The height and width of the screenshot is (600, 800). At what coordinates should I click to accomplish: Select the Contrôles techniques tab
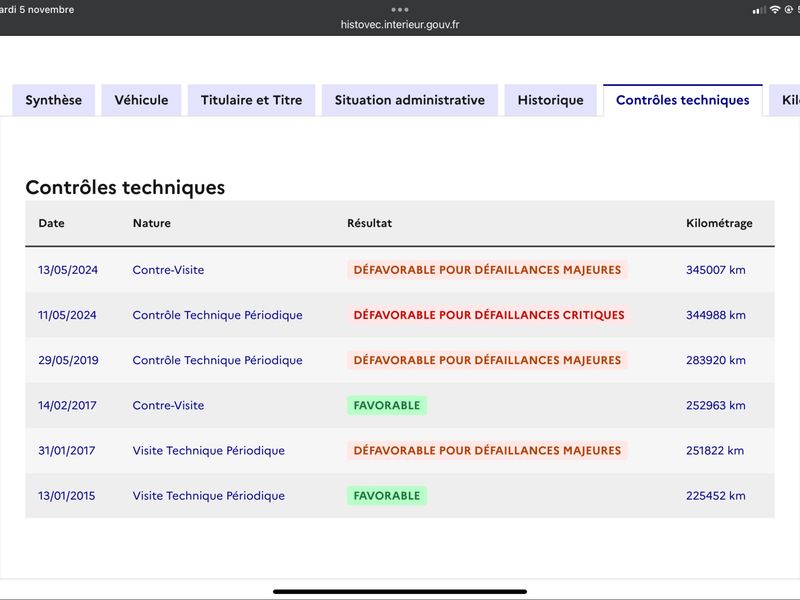[x=683, y=100]
